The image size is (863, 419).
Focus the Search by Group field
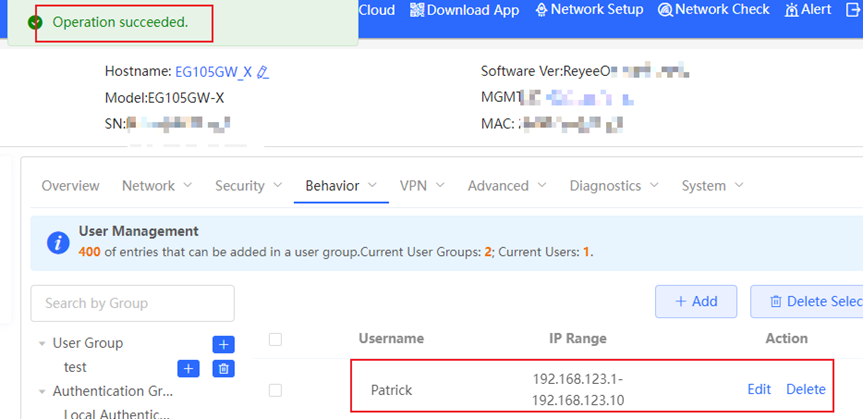tap(132, 303)
